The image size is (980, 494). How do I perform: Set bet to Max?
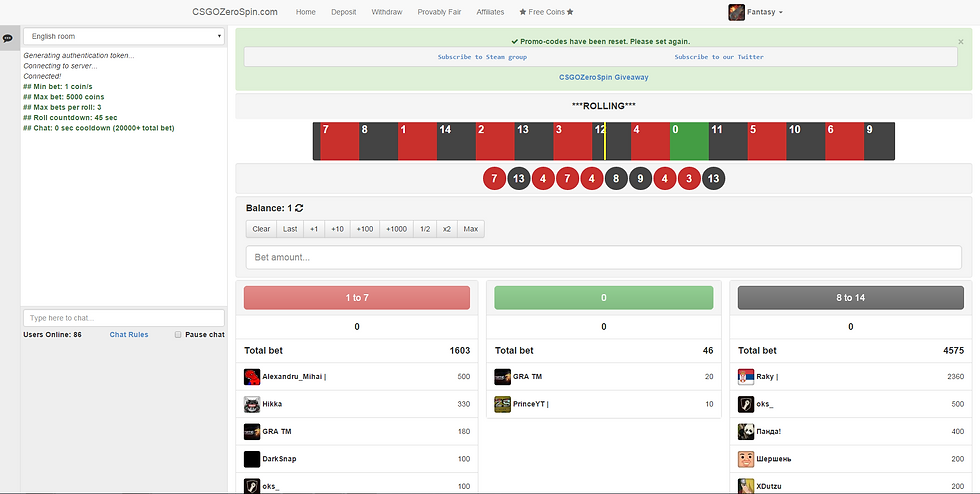[x=471, y=229]
